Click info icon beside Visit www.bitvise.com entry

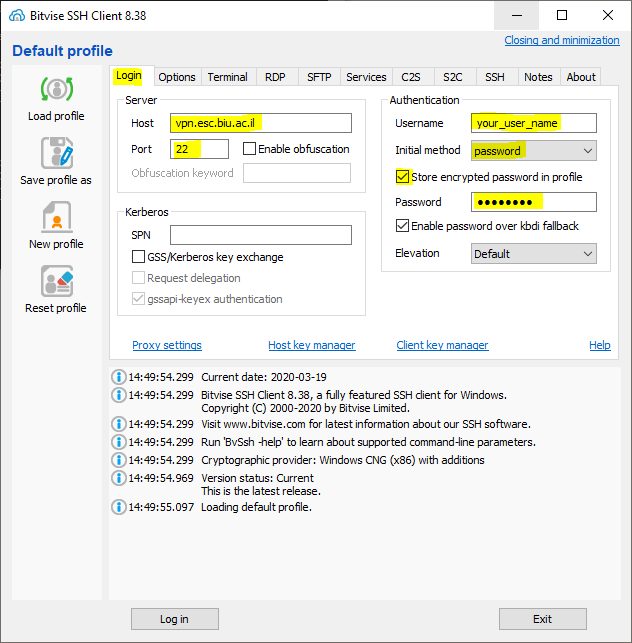[x=119, y=424]
